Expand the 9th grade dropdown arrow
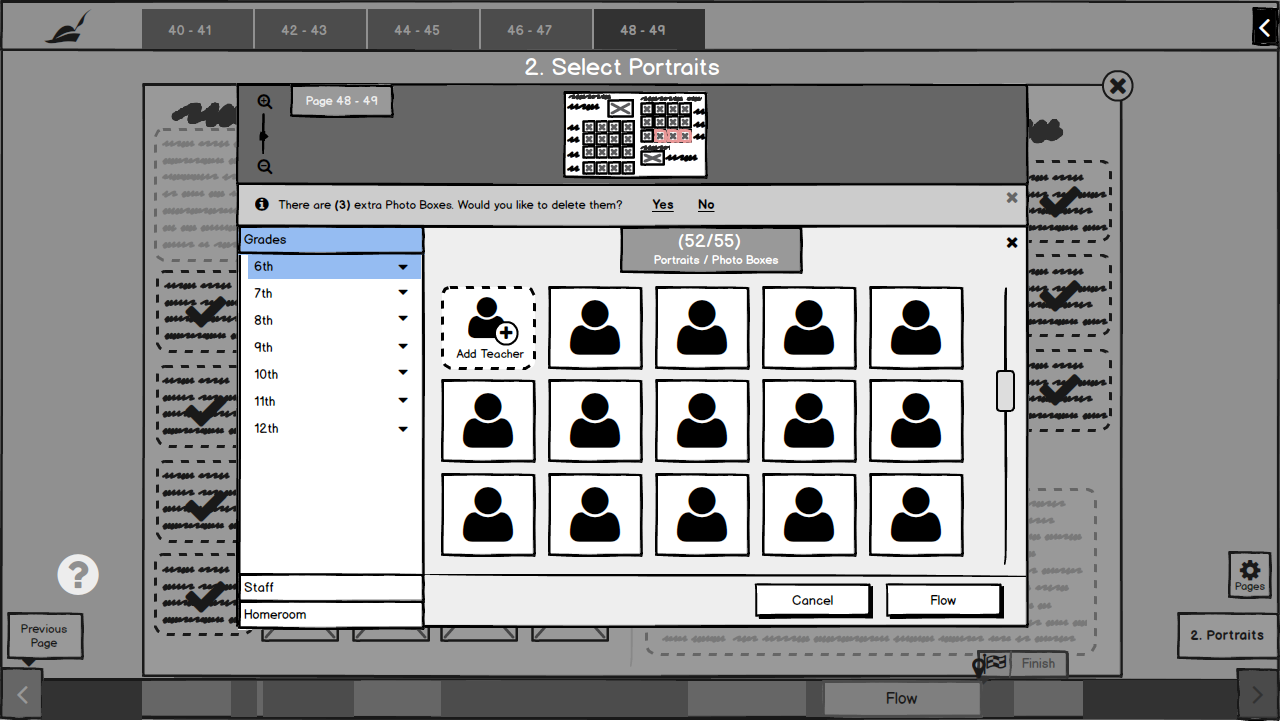1280x721 pixels. [403, 346]
